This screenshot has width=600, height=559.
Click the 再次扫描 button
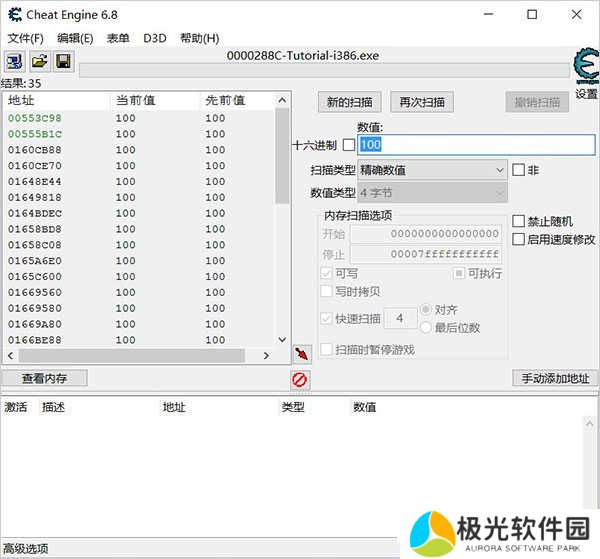(422, 102)
